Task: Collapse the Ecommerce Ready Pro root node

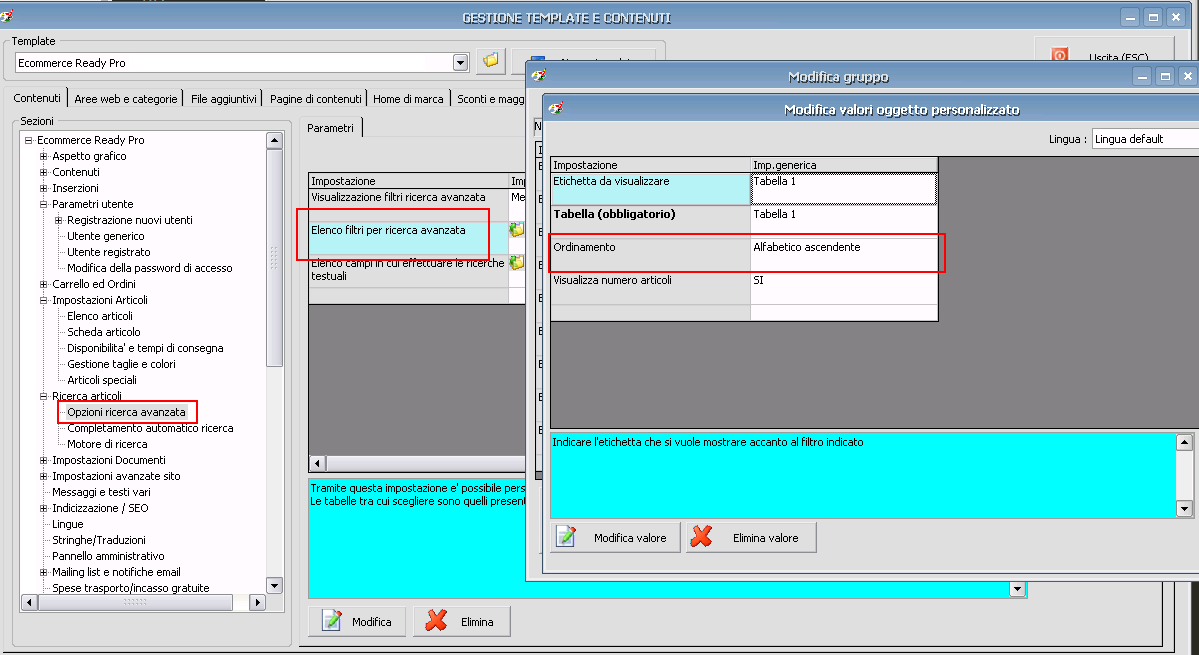Action: 28,140
